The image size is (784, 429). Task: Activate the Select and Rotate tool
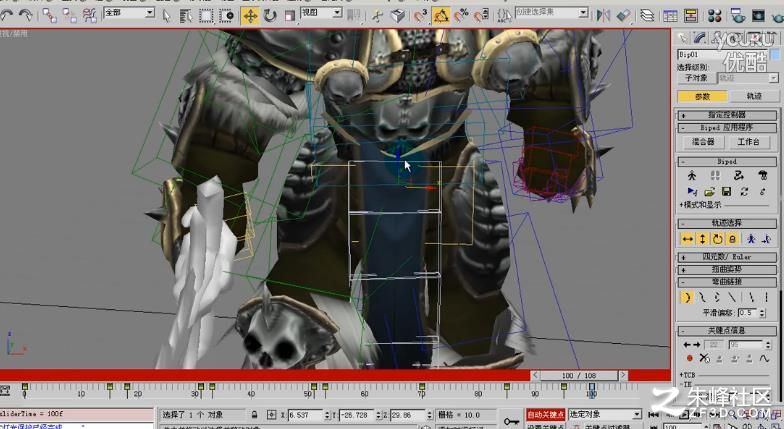coord(270,16)
